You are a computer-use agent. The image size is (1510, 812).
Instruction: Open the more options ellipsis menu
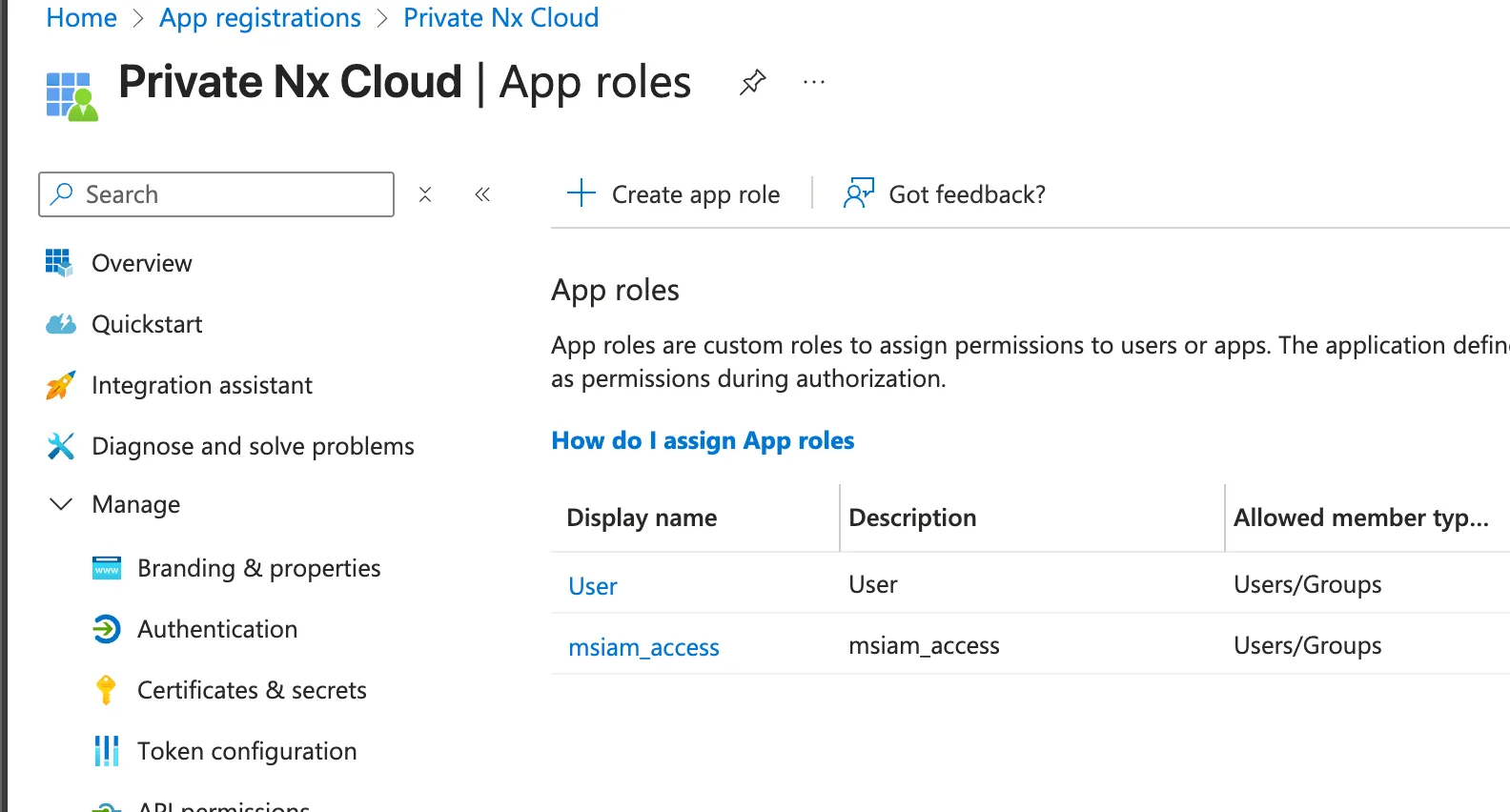click(x=814, y=83)
